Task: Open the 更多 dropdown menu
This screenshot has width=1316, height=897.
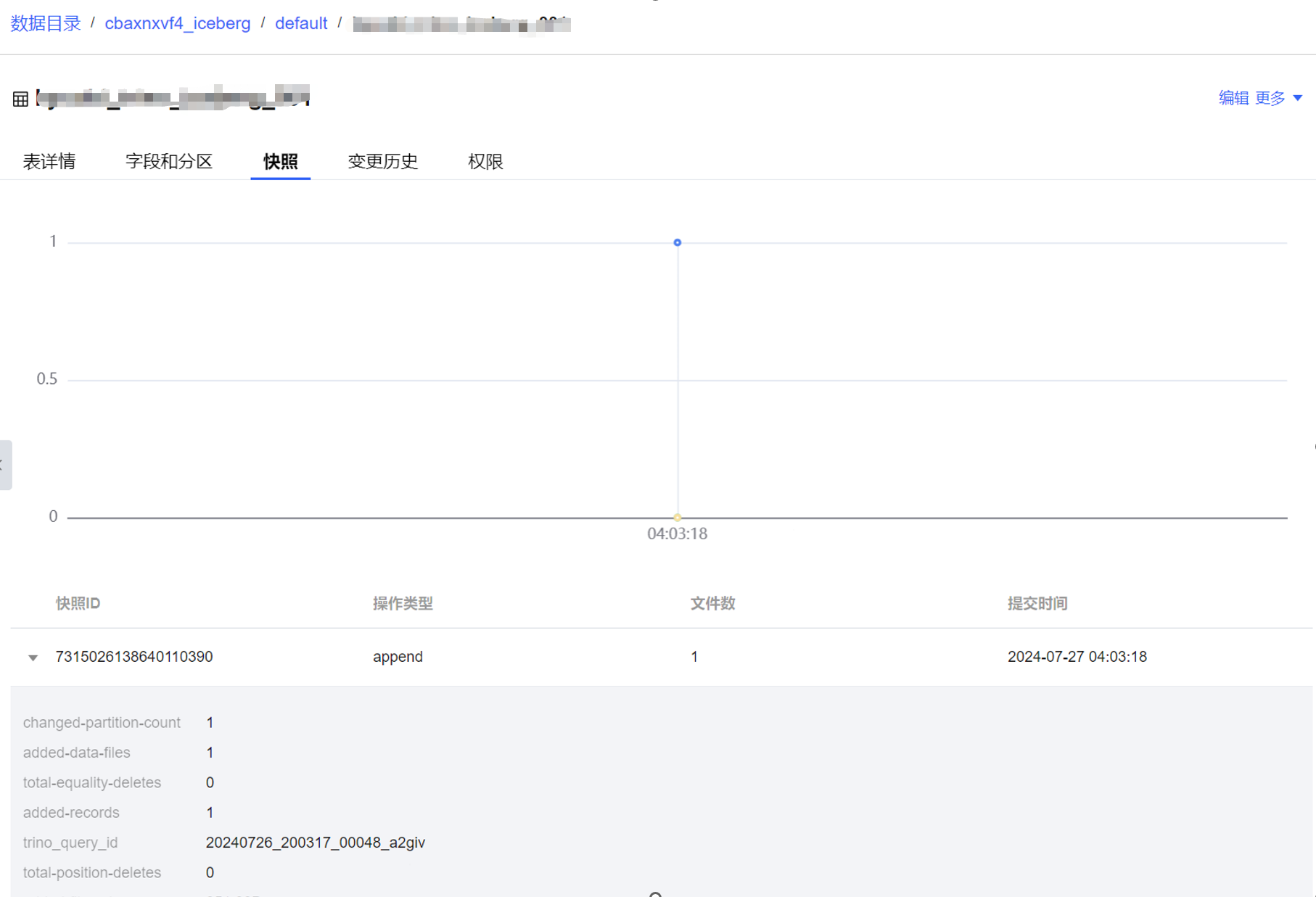Action: (x=1278, y=98)
